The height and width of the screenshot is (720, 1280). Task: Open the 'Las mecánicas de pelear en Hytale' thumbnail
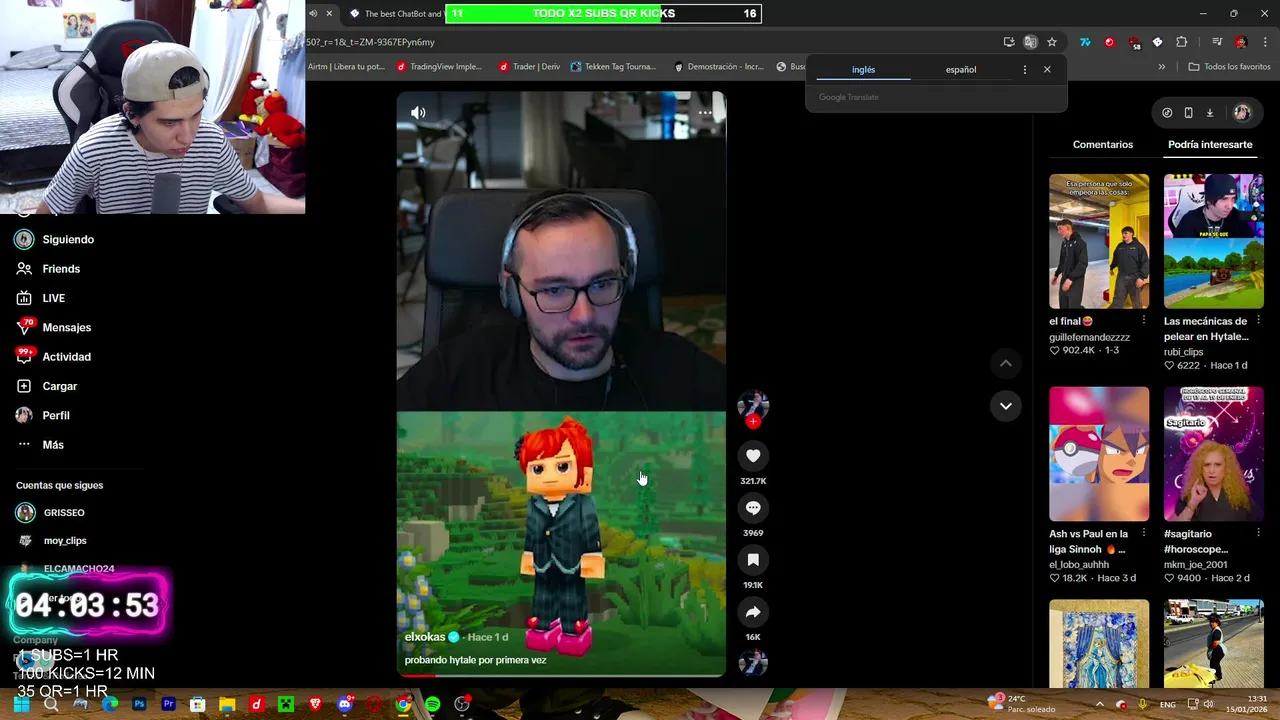(x=1213, y=241)
